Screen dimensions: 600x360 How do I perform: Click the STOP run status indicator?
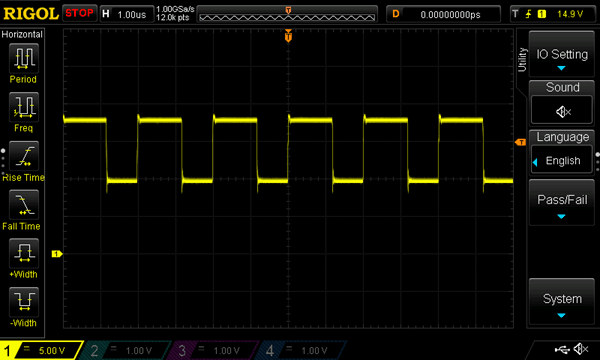(79, 13)
